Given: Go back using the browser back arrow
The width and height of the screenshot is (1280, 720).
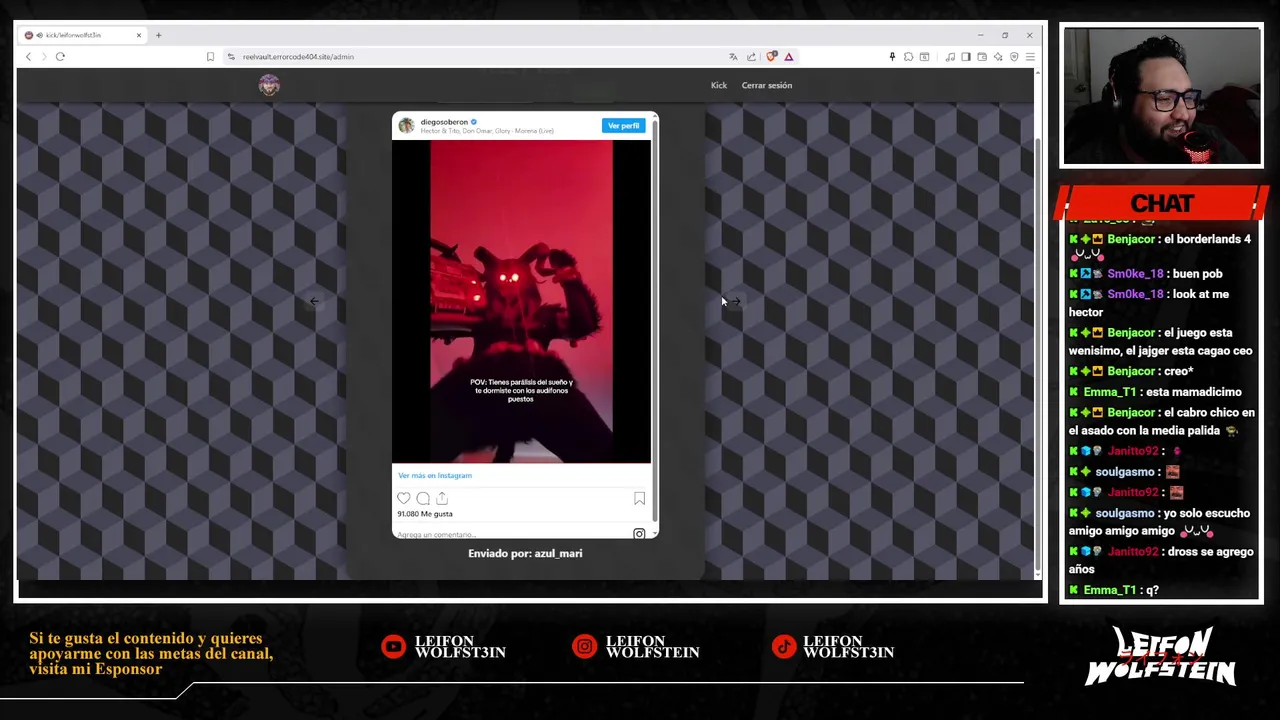Looking at the screenshot, I should (28, 57).
